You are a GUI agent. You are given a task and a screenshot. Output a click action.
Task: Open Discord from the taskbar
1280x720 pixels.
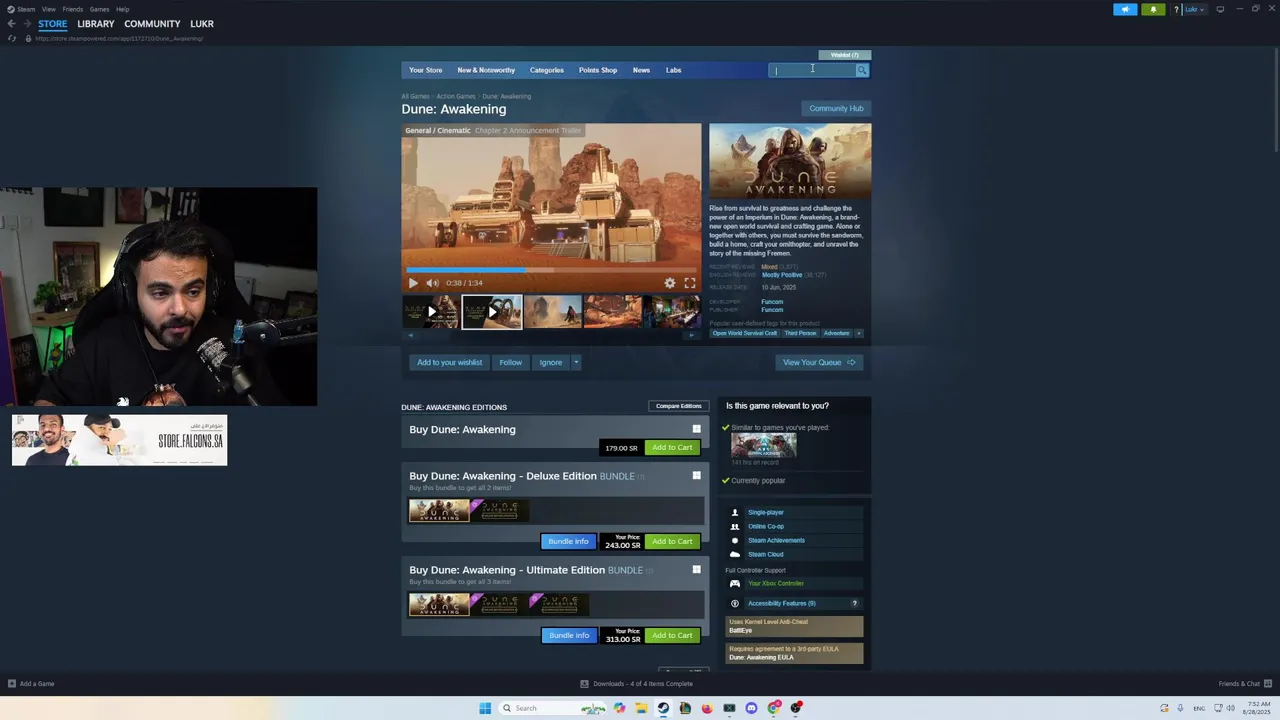click(751, 708)
